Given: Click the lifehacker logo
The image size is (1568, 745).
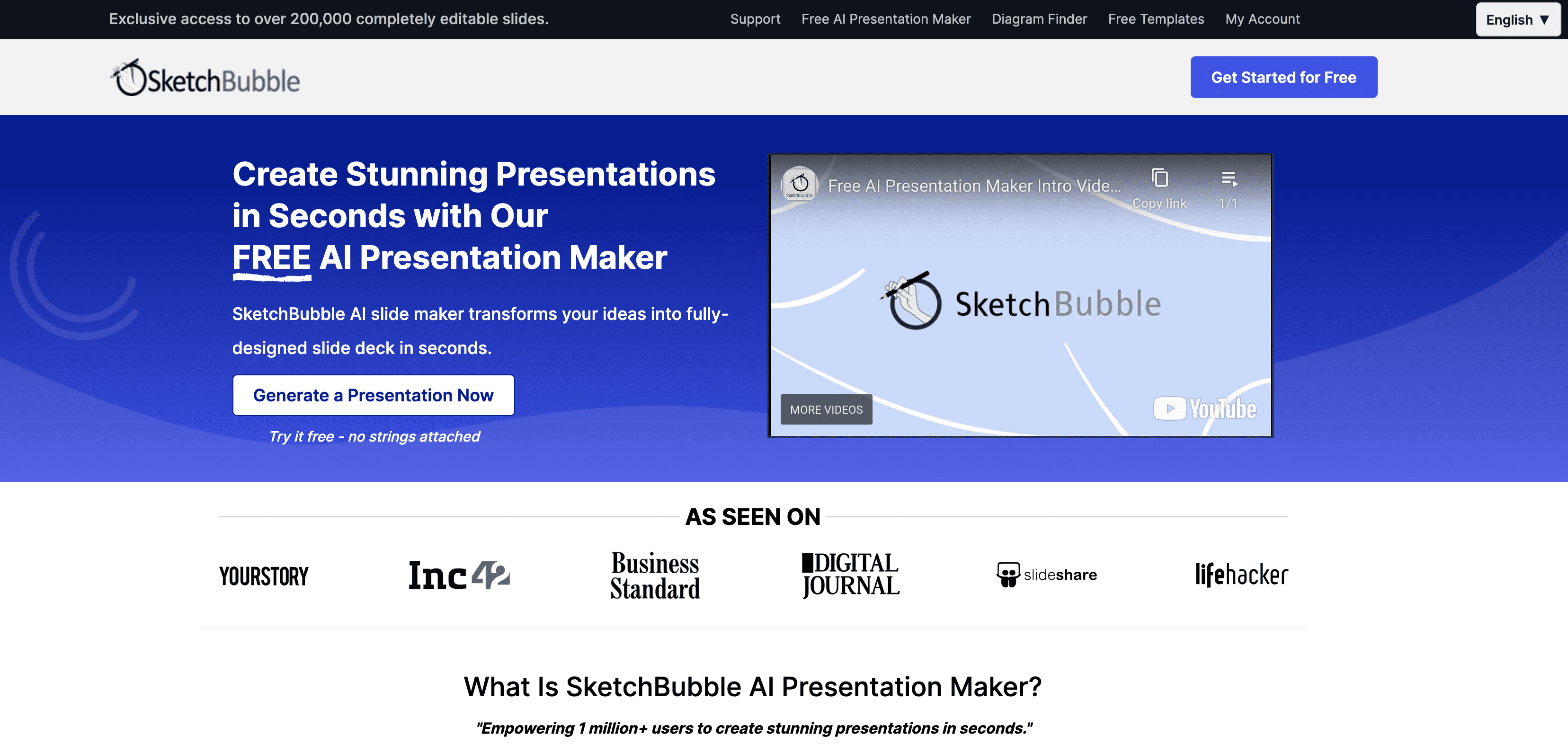Looking at the screenshot, I should [x=1240, y=574].
